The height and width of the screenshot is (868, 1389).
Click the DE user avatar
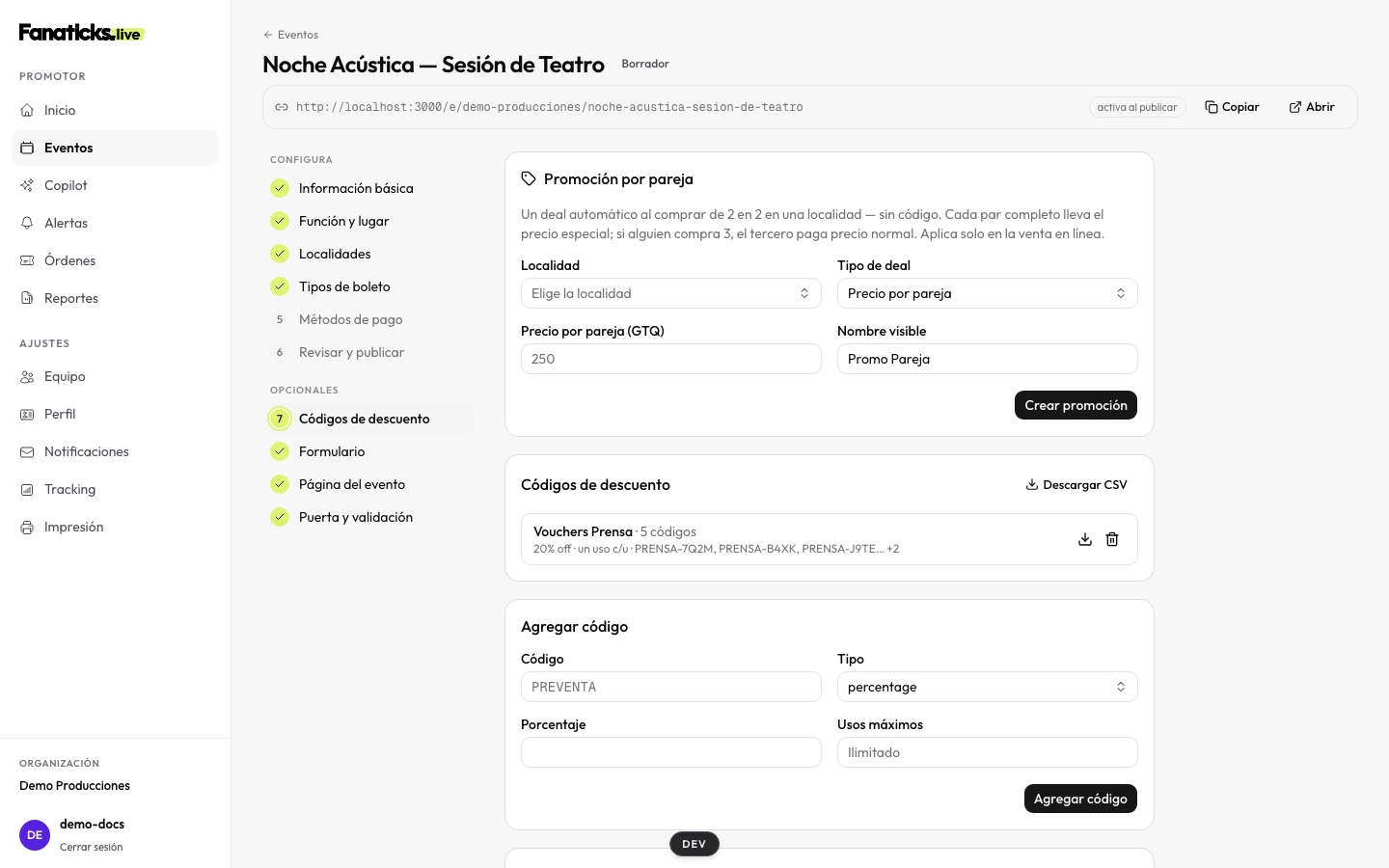tap(35, 835)
